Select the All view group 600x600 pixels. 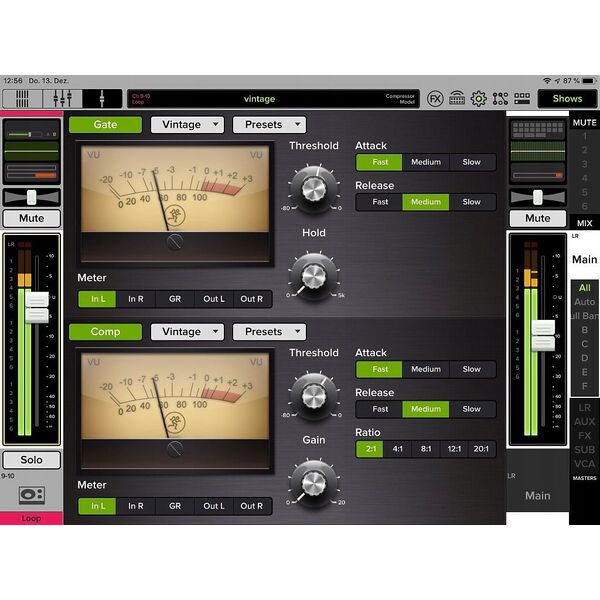(584, 288)
